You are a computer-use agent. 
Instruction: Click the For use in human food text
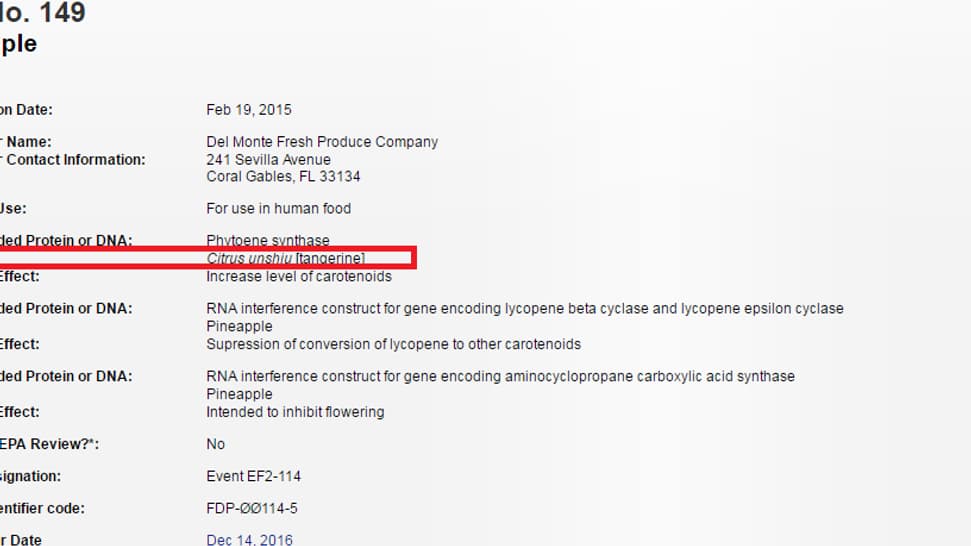pyautogui.click(x=279, y=209)
